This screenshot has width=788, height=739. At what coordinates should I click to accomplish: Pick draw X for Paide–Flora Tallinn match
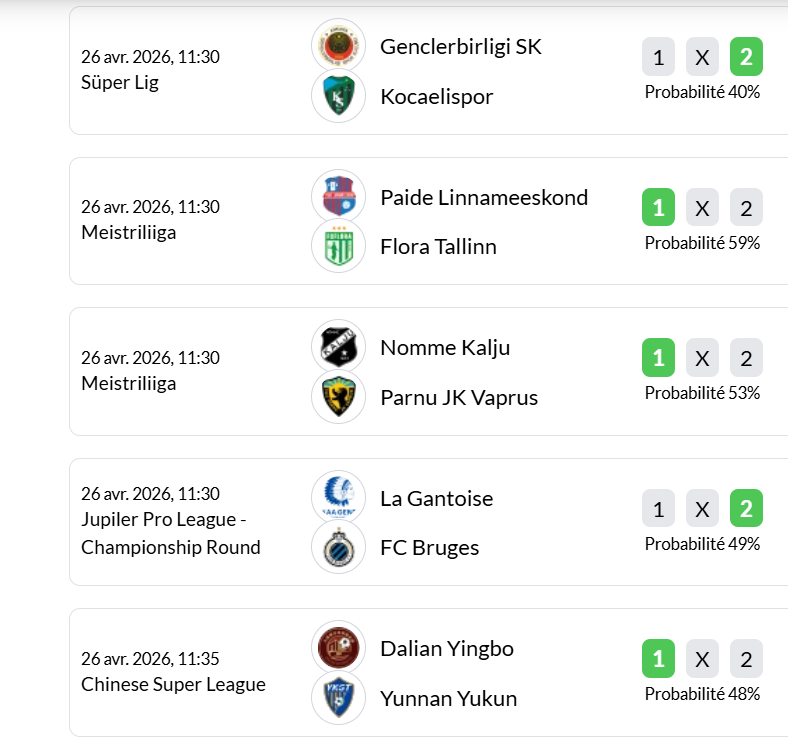pos(702,208)
